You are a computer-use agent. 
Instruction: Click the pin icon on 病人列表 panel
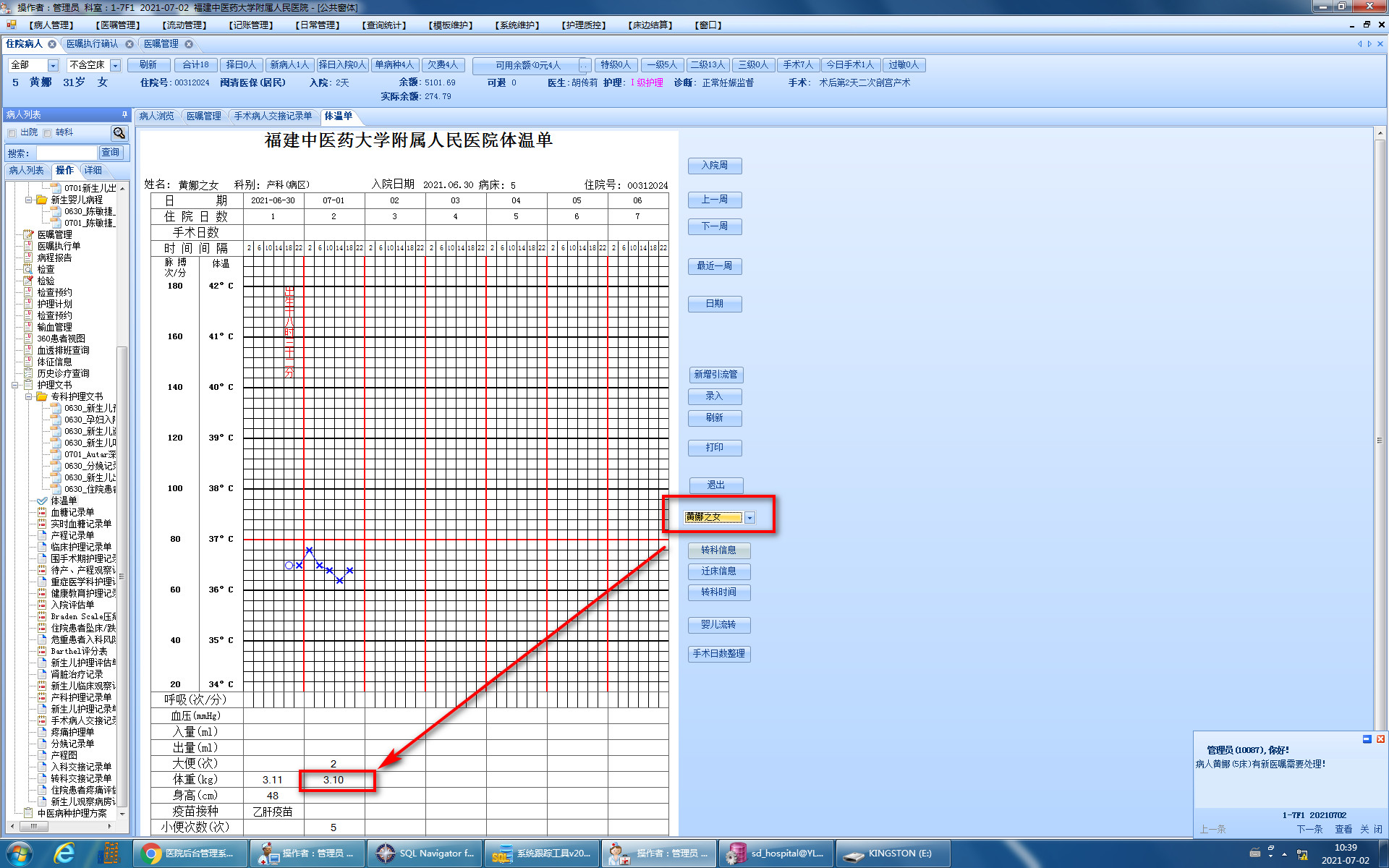(x=124, y=115)
